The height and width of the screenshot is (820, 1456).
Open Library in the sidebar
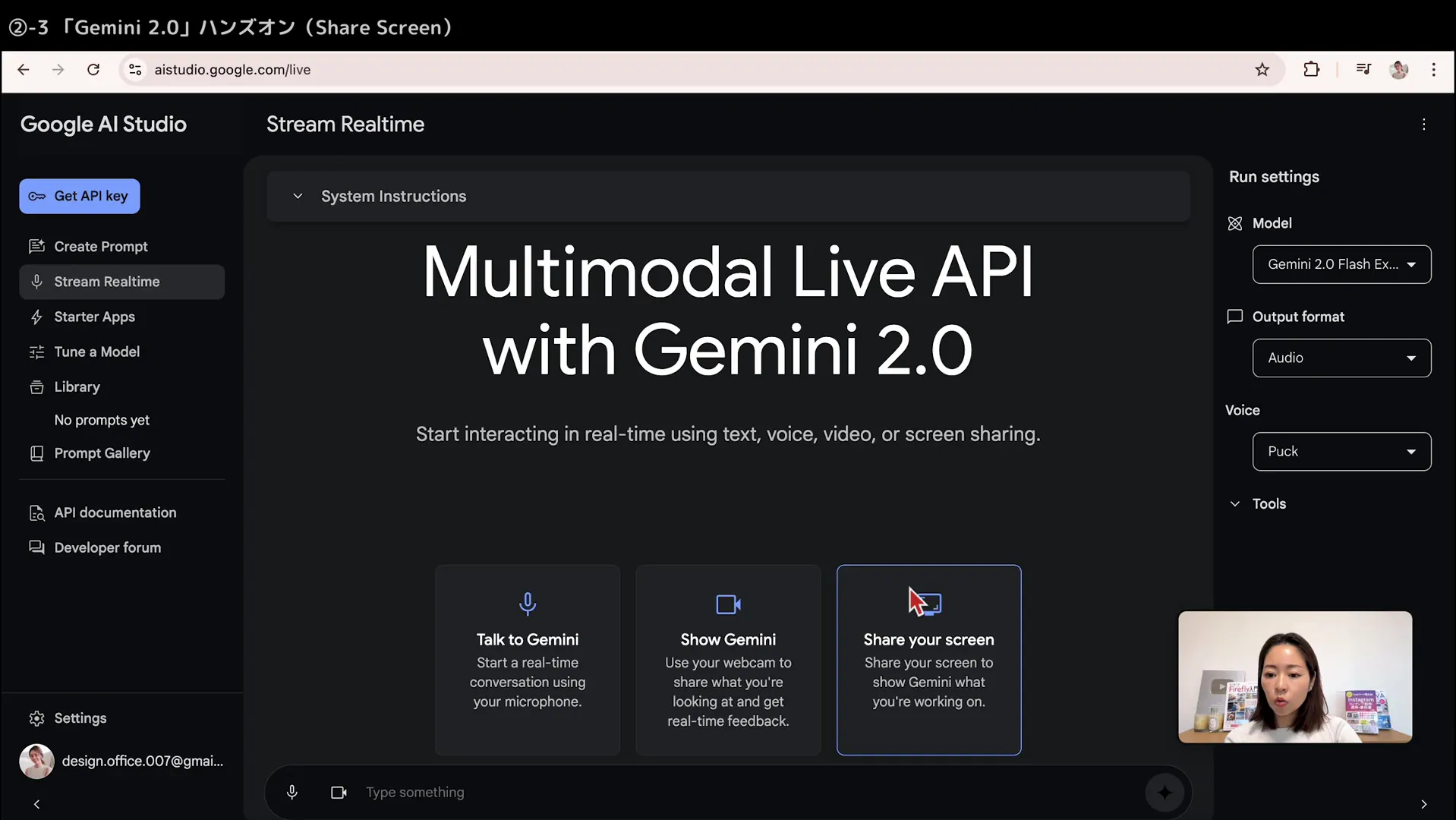point(121,386)
